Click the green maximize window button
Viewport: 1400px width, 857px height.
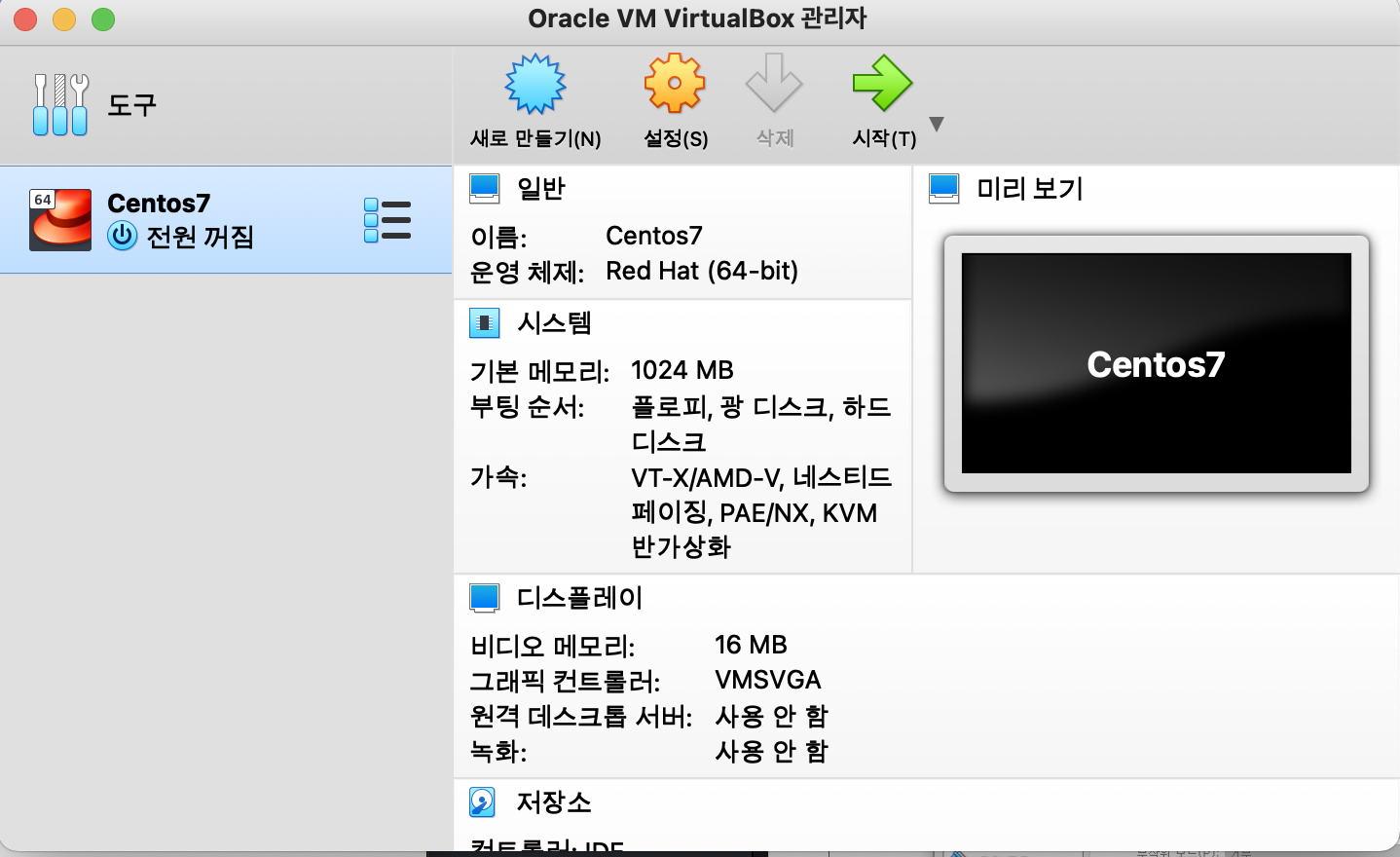(x=103, y=19)
